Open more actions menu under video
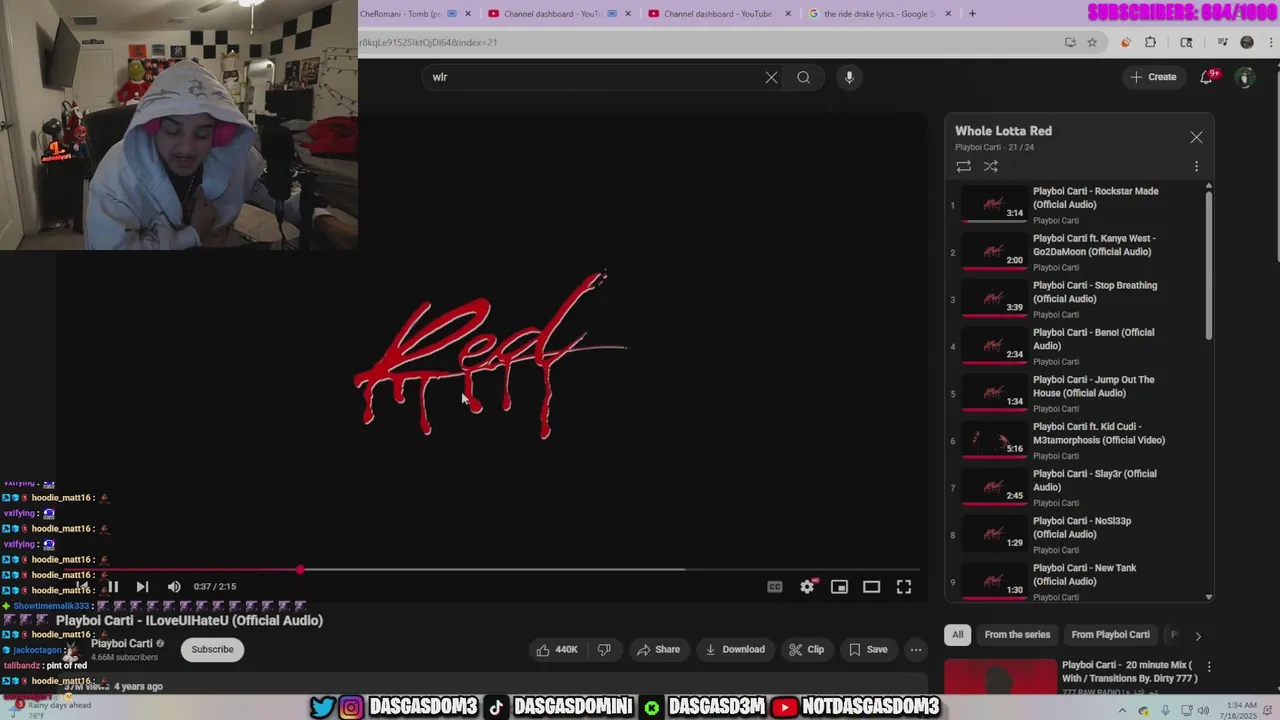The image size is (1280, 720). 915,649
